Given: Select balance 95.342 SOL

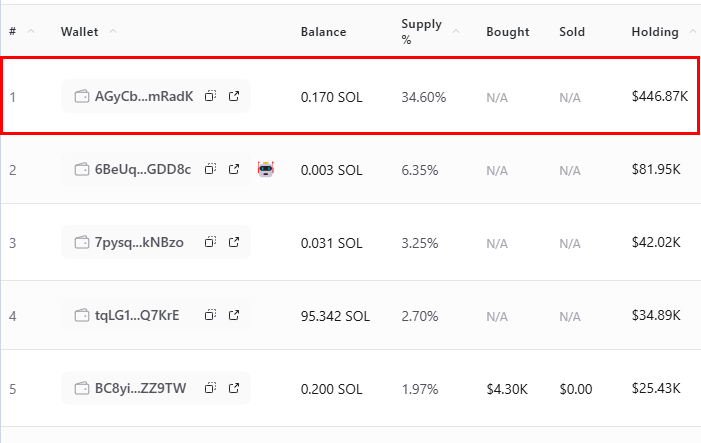Looking at the screenshot, I should pyautogui.click(x=335, y=316).
